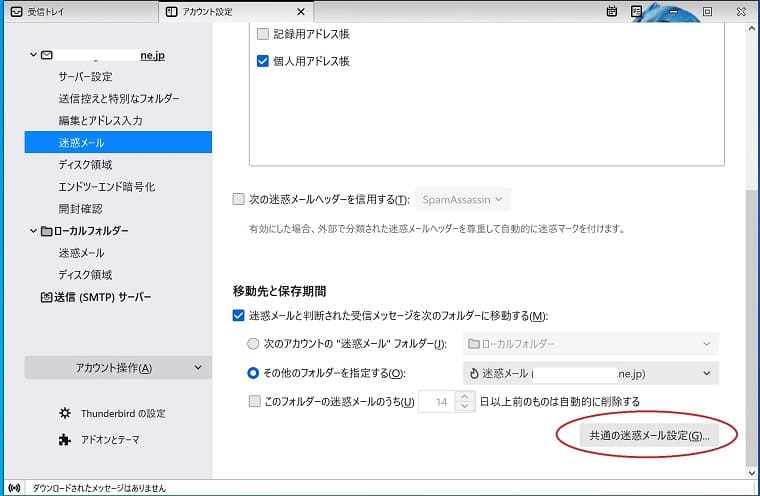
Task: Decrease the days value with down arrow
Action: click(x=465, y=406)
